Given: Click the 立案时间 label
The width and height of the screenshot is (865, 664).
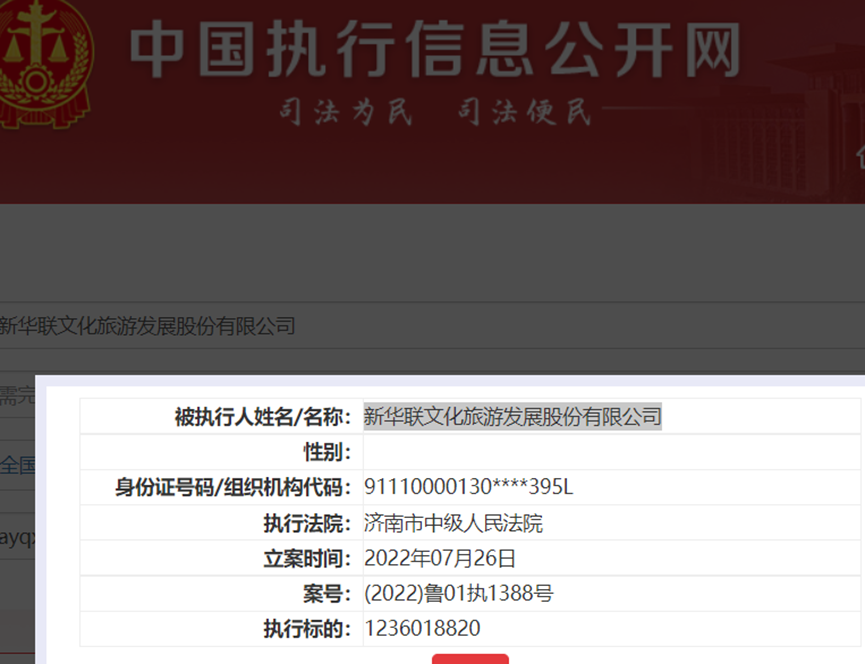Looking at the screenshot, I should (x=307, y=558).
